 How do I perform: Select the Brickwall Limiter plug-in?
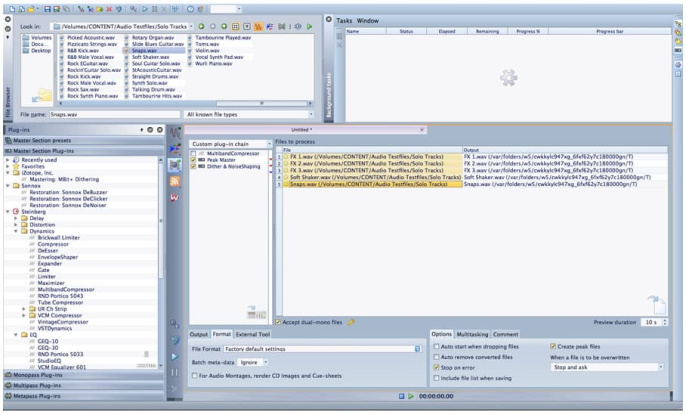pos(59,237)
